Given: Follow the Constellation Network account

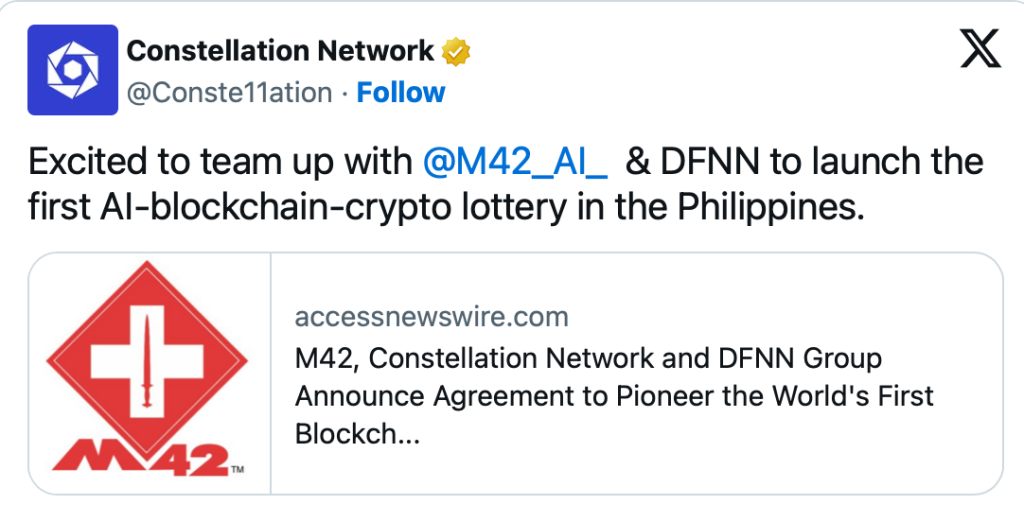Looking at the screenshot, I should click(401, 93).
